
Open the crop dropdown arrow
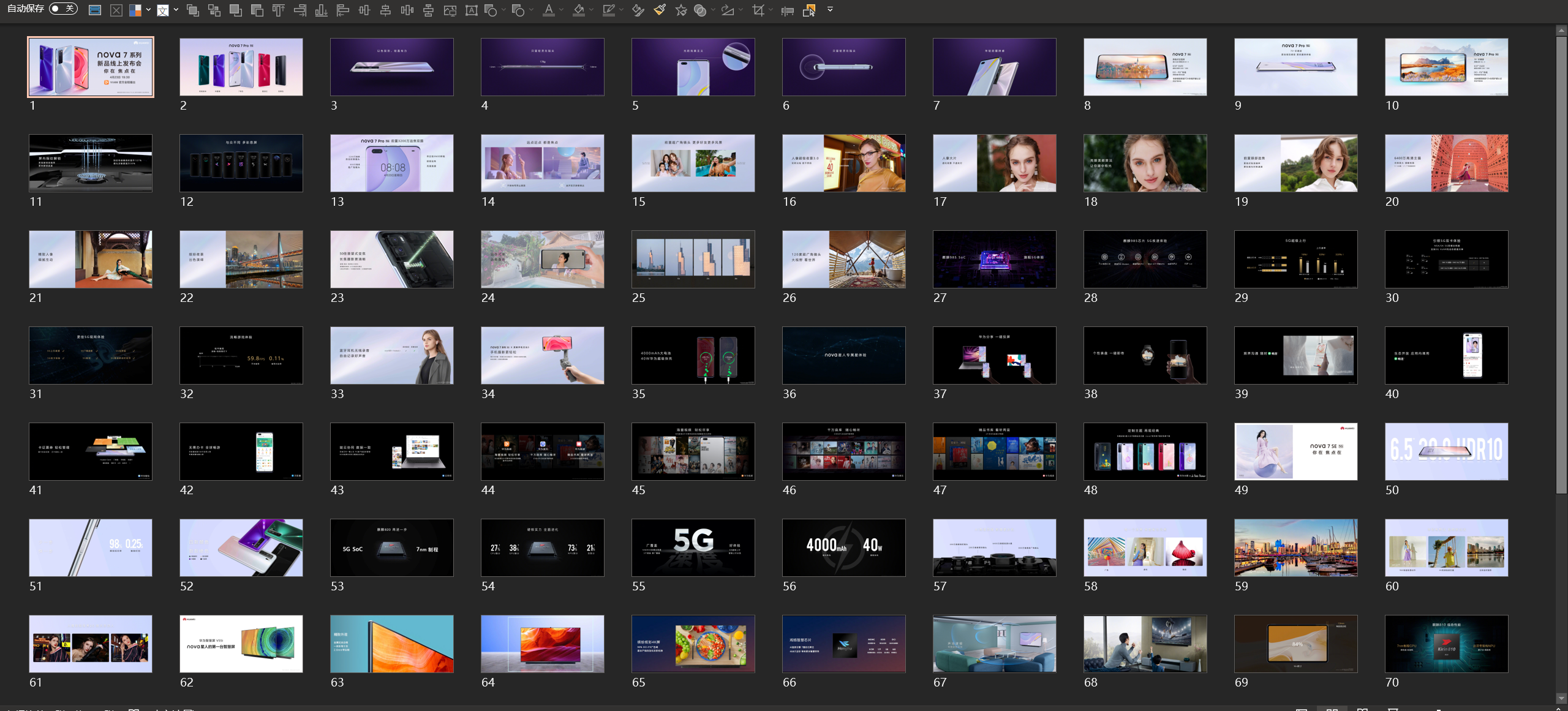(x=771, y=10)
